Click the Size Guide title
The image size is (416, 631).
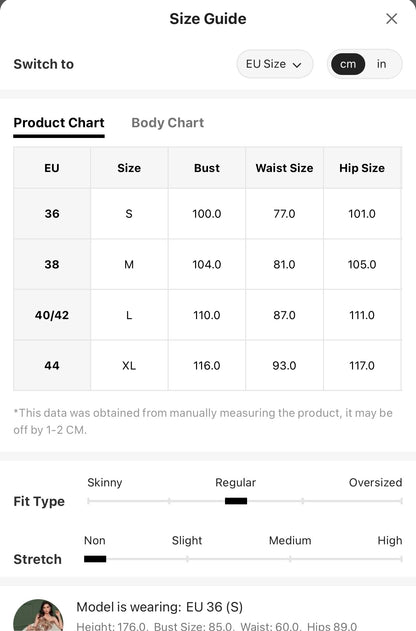[208, 19]
